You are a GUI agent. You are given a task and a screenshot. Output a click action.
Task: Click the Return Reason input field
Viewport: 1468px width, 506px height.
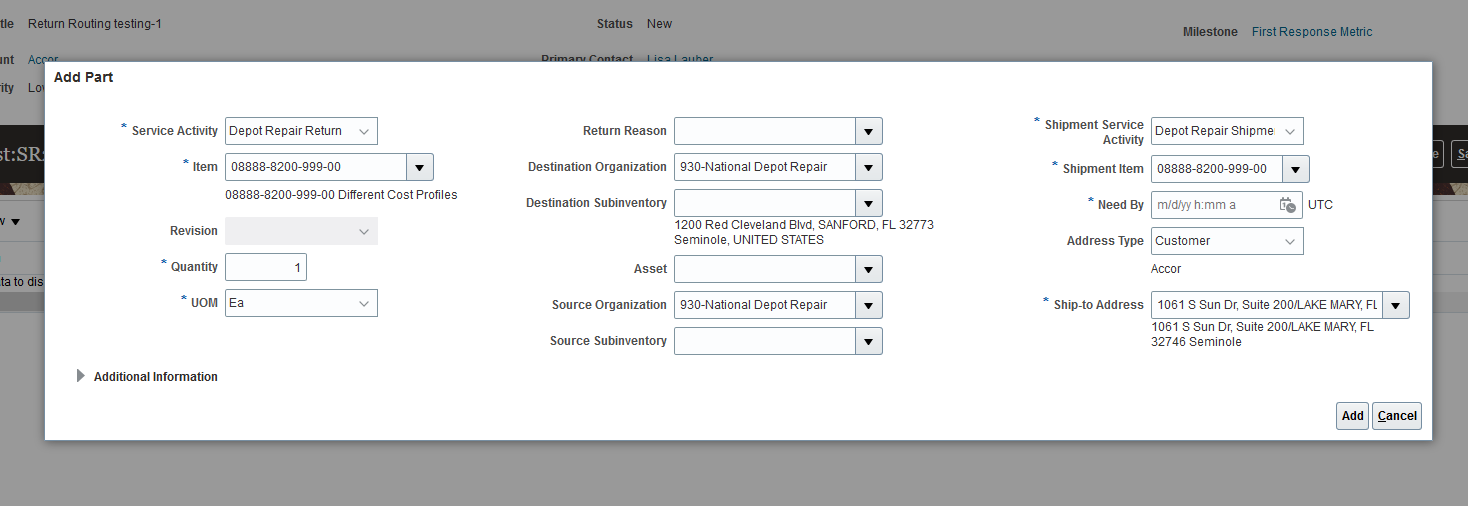(x=765, y=131)
